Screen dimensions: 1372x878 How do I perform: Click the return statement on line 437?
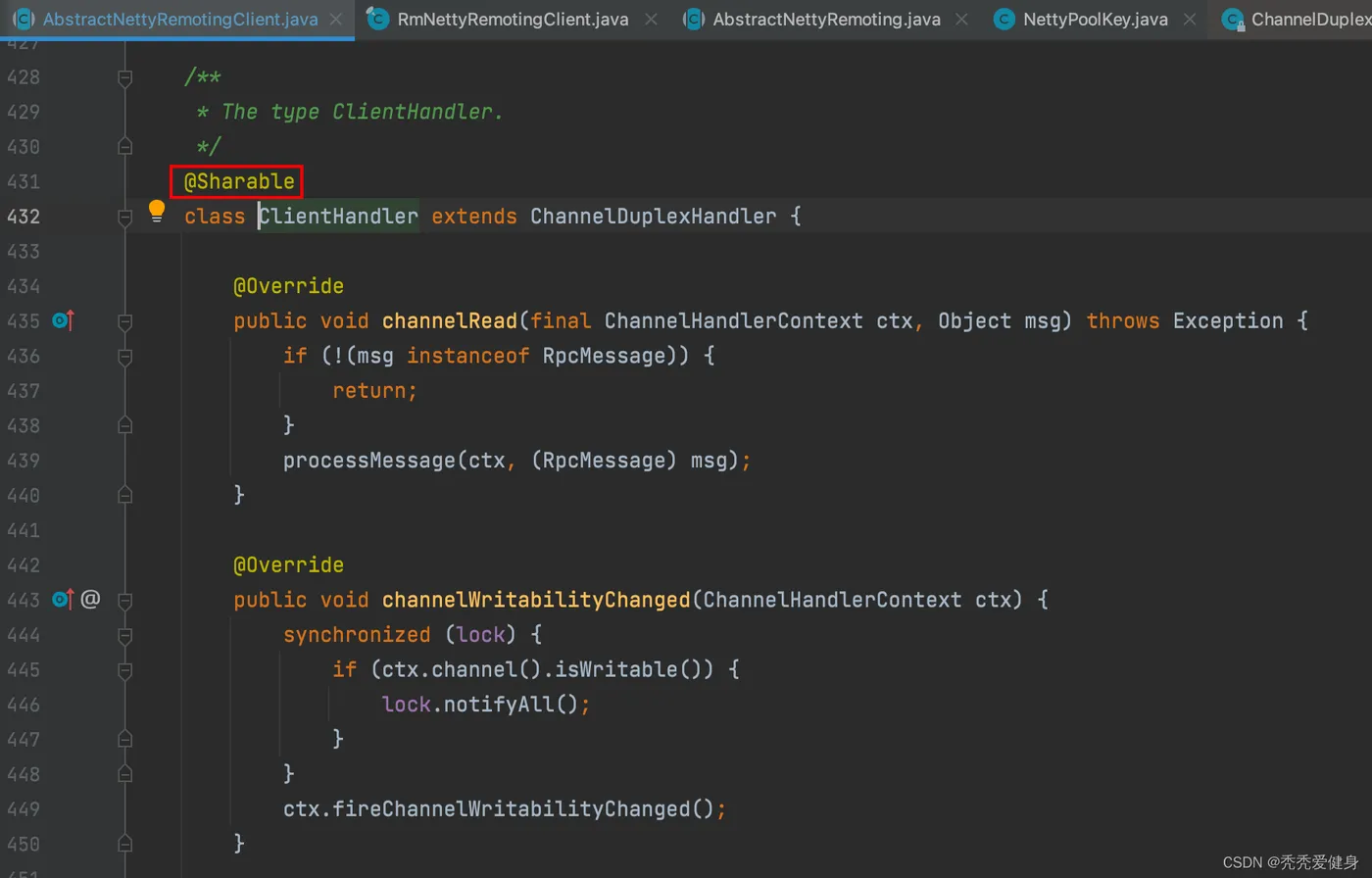(x=375, y=390)
